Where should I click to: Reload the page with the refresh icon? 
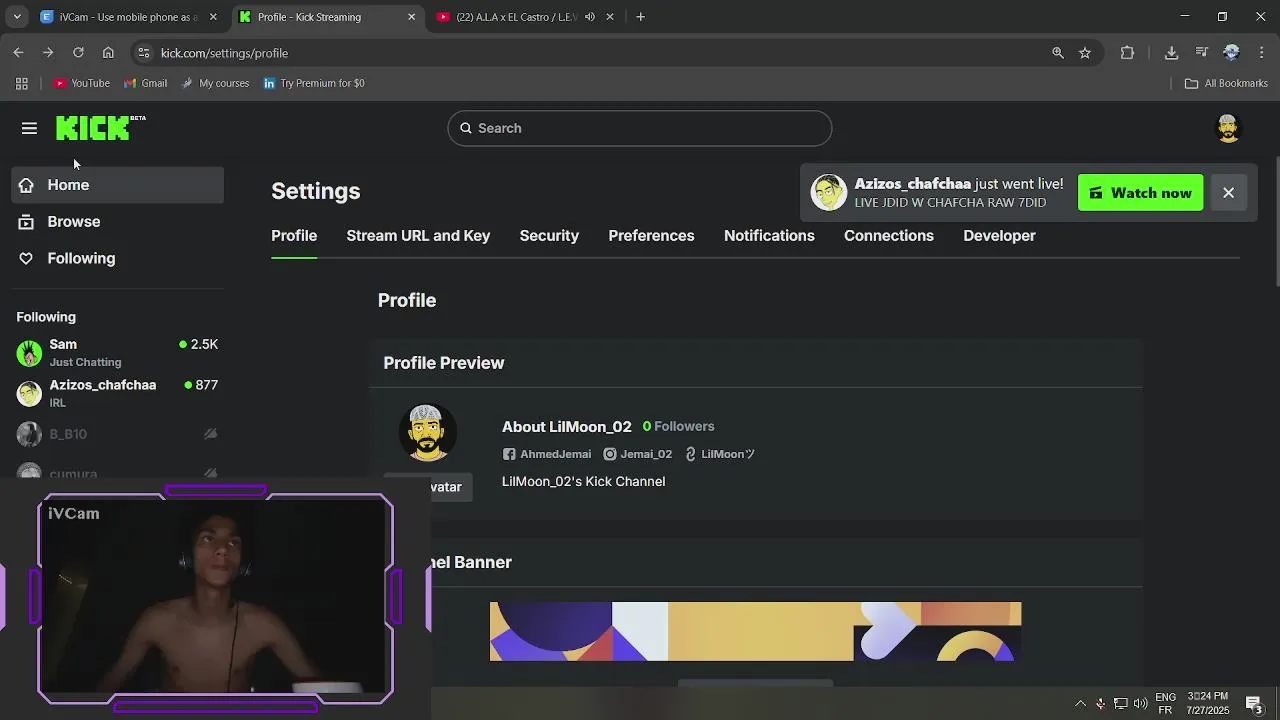(x=78, y=53)
